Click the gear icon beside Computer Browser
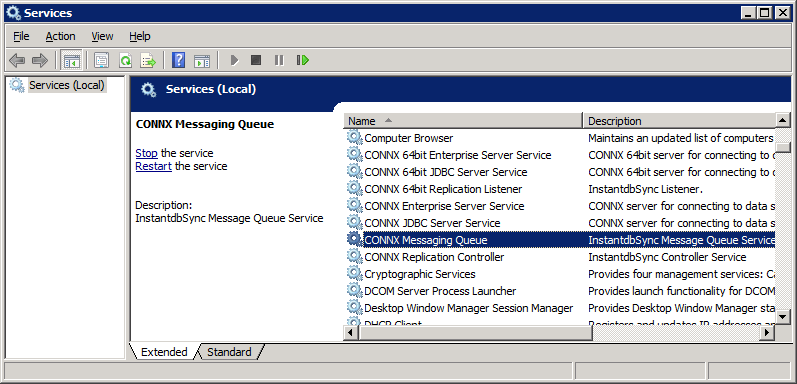Screen dimensions: 797x384 tap(354, 137)
